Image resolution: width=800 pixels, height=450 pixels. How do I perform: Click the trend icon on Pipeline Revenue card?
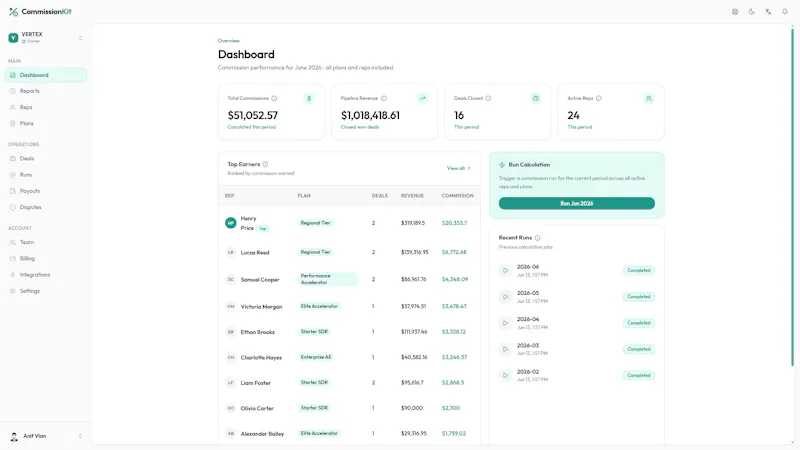(422, 98)
